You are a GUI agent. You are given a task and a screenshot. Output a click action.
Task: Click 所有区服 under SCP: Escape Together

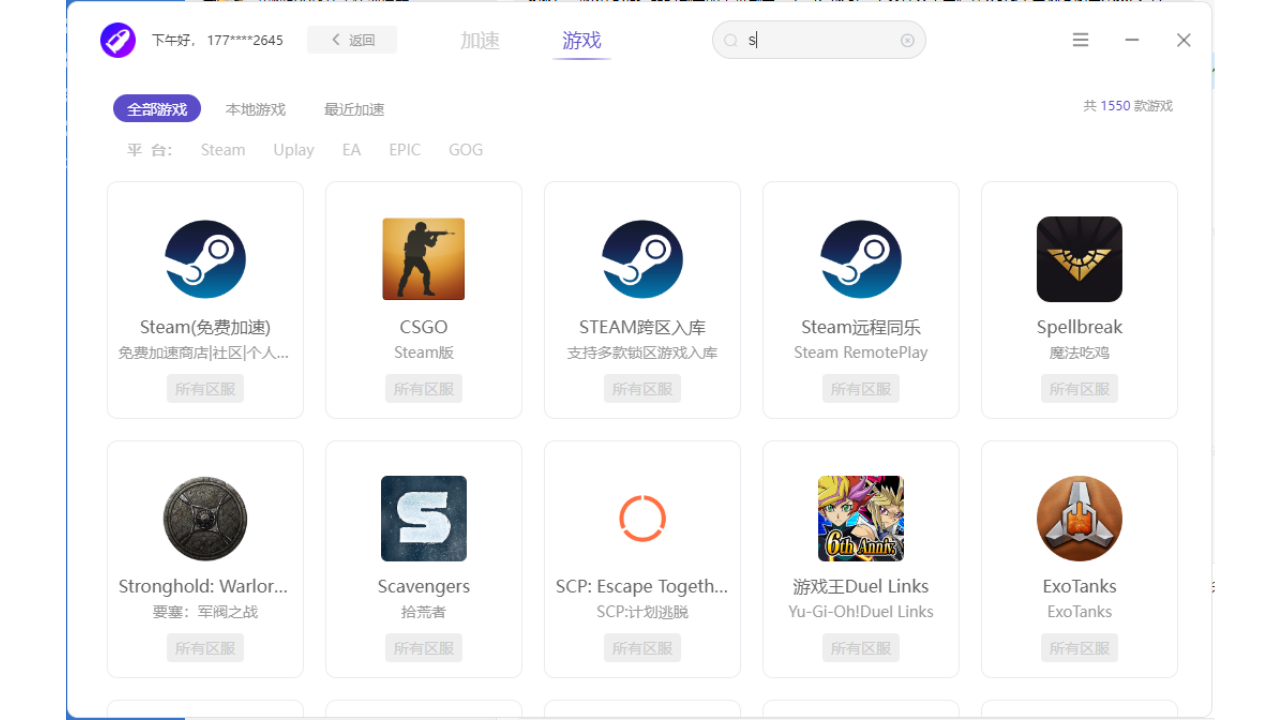click(x=642, y=648)
